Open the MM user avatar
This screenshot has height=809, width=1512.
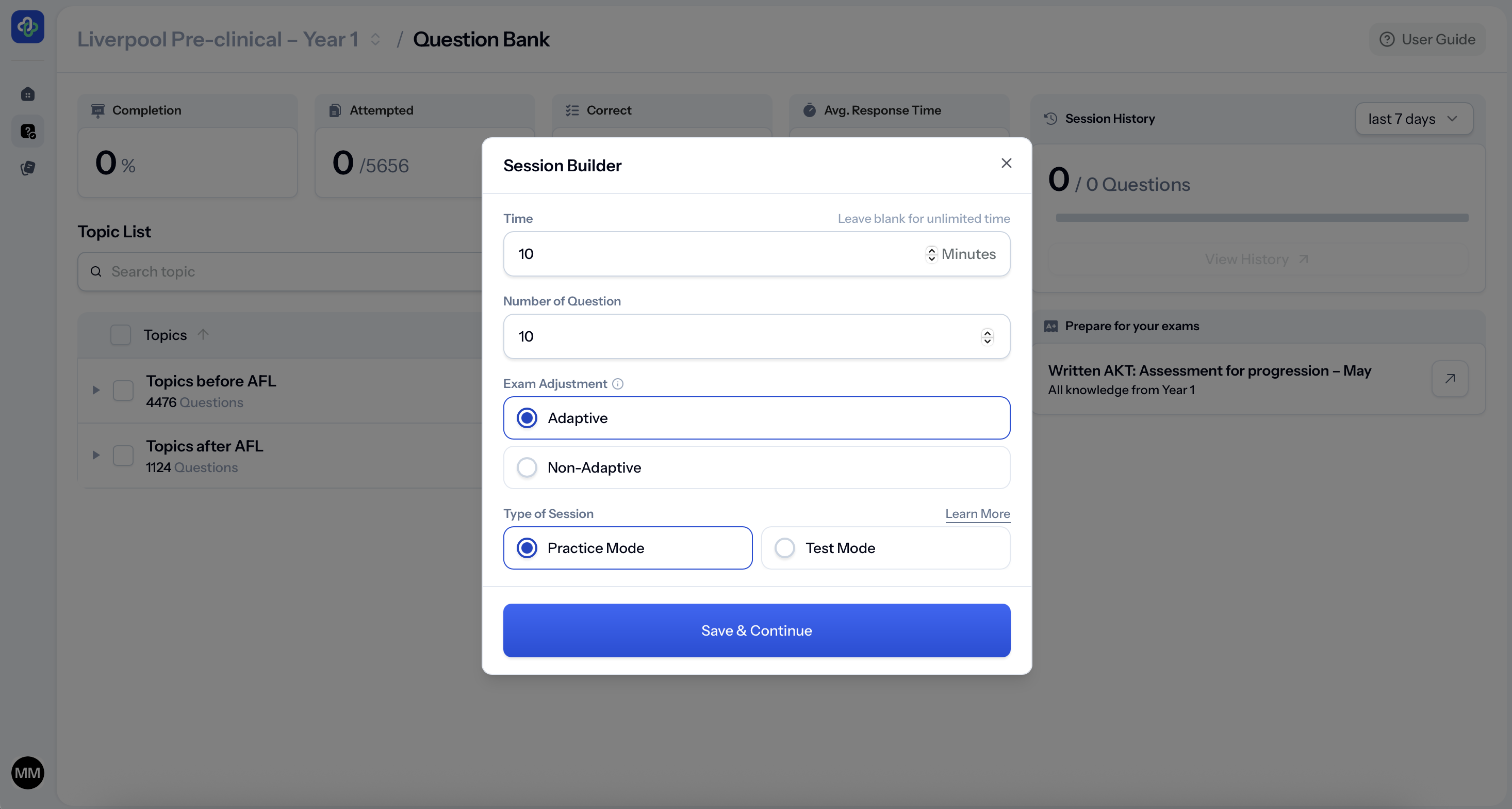(x=27, y=772)
